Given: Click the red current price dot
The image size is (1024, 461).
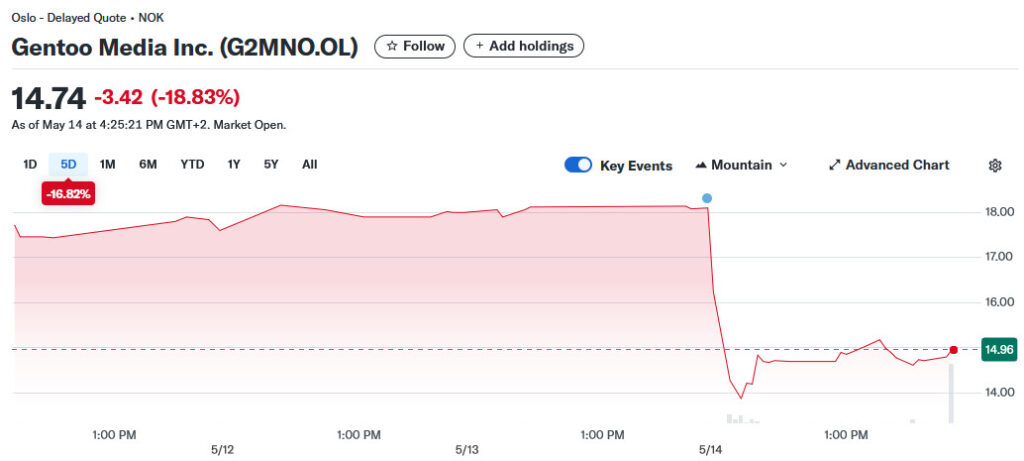Looking at the screenshot, I should click(953, 350).
